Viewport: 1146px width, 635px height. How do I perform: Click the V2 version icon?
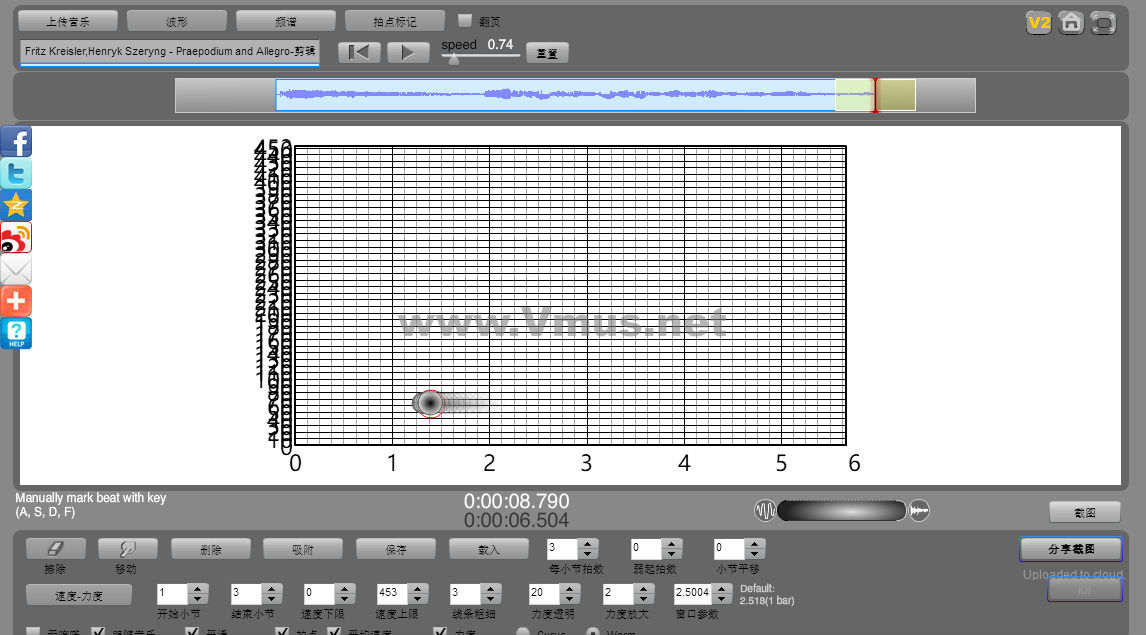tap(1039, 22)
